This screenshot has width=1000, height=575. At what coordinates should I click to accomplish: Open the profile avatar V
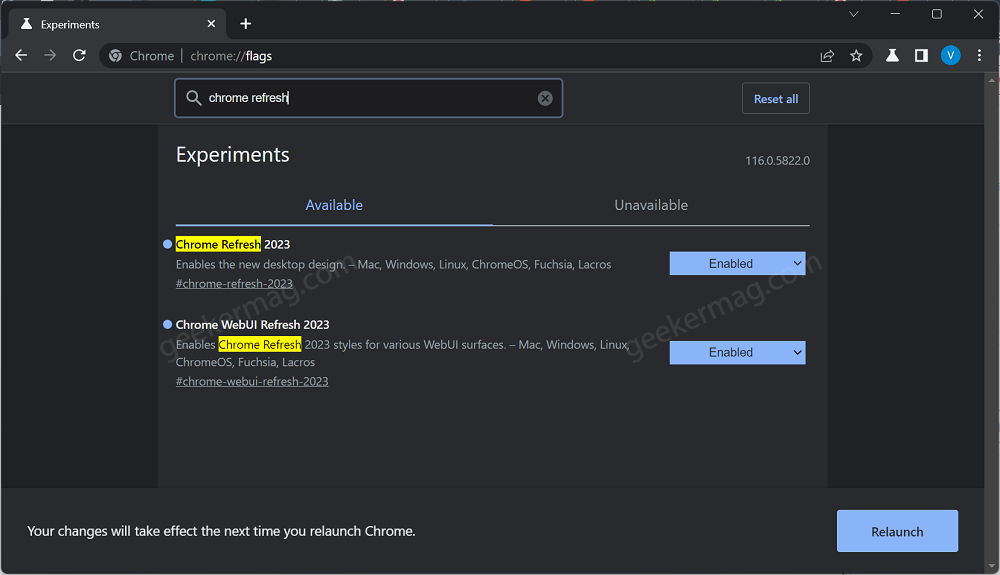pyautogui.click(x=950, y=55)
